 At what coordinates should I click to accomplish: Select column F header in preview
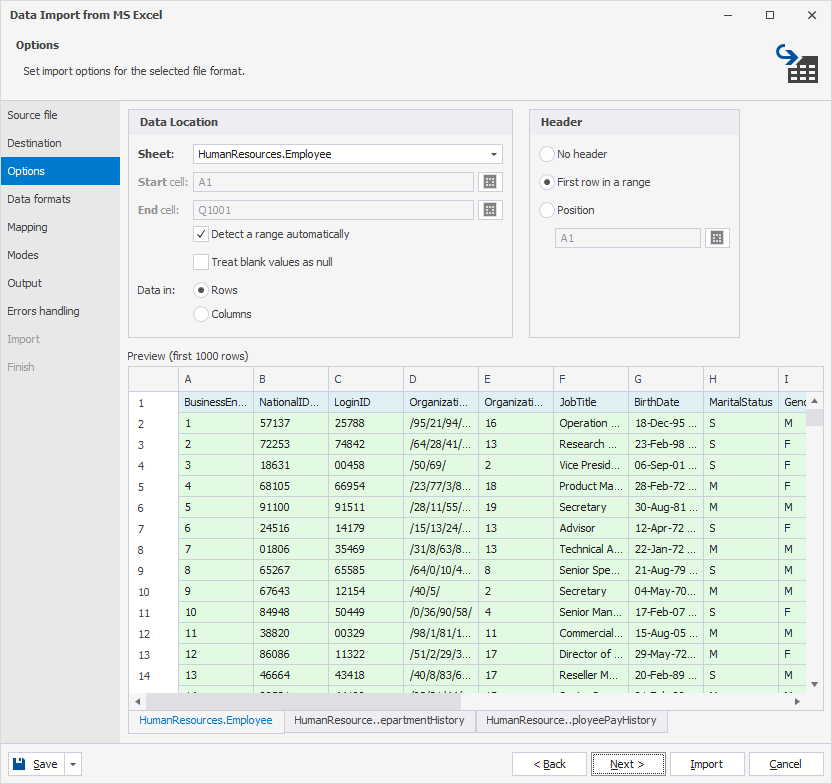[x=591, y=379]
